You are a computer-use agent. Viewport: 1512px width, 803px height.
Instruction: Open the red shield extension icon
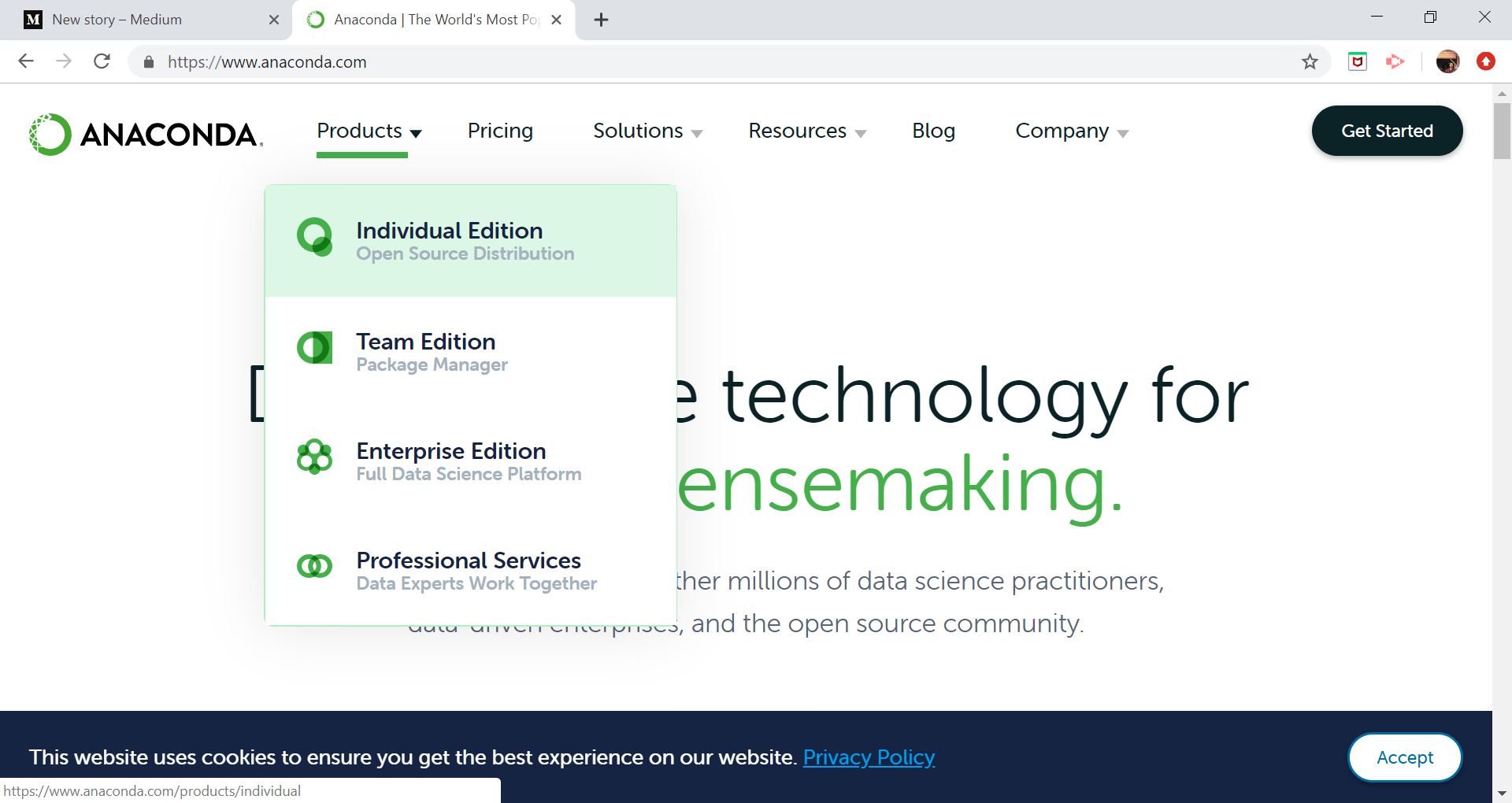pyautogui.click(x=1358, y=61)
